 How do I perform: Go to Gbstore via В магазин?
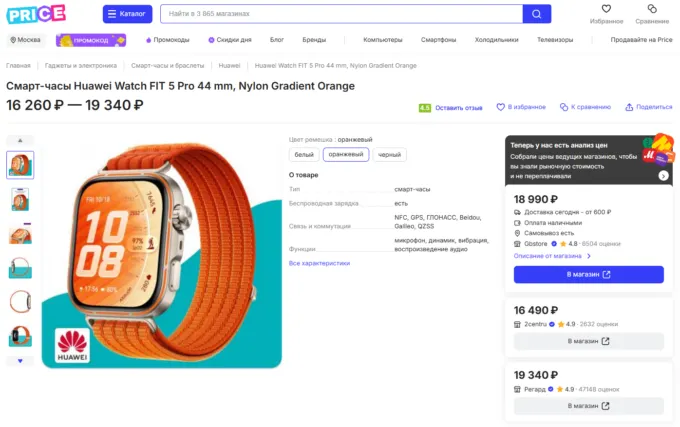588,274
